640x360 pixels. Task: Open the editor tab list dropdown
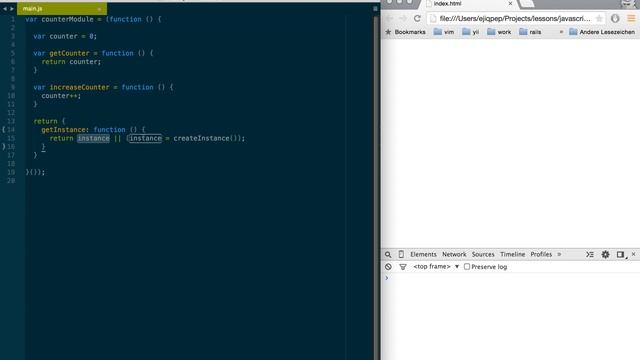(375, 9)
